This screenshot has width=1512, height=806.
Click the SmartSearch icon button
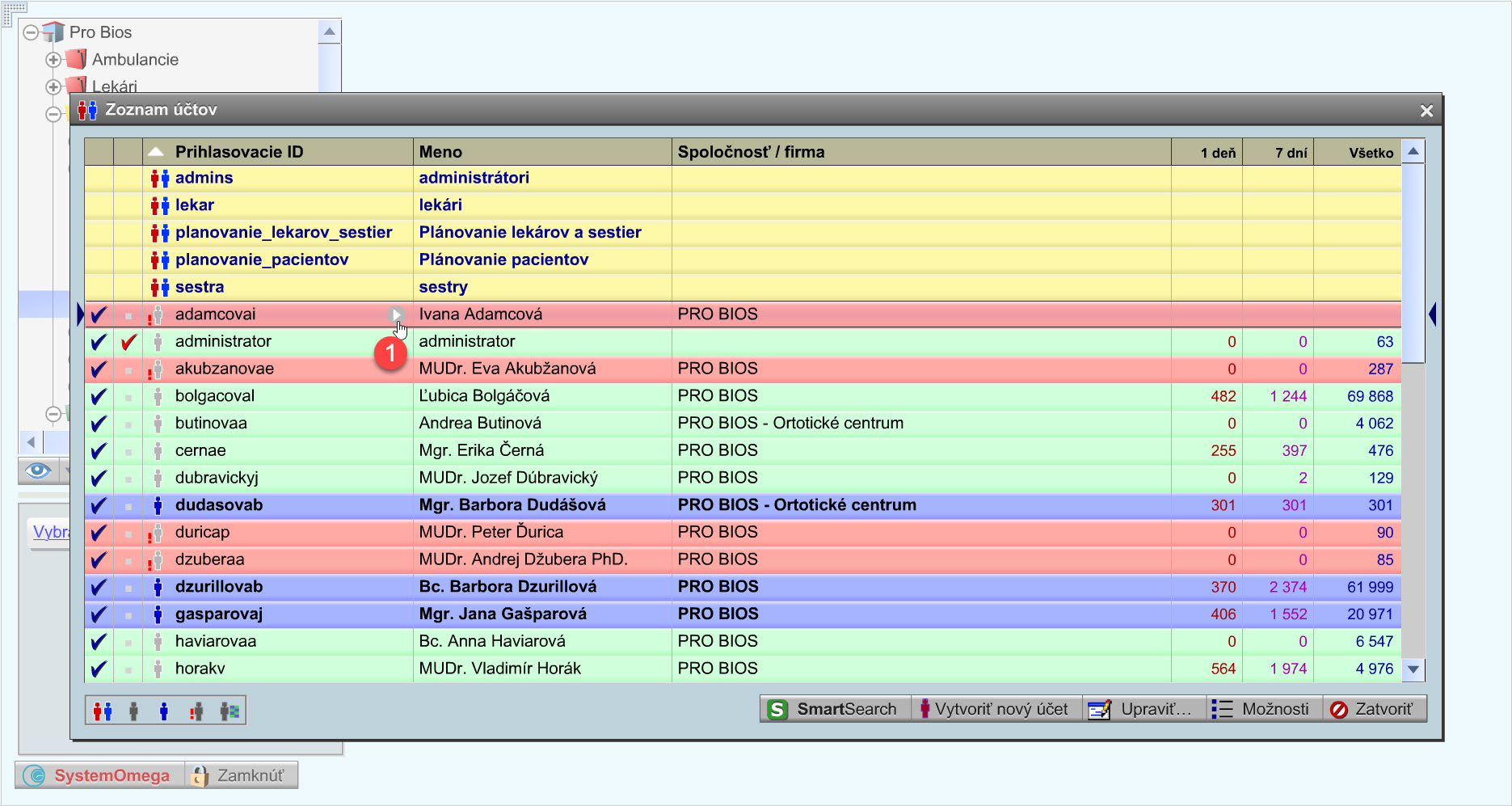pos(778,708)
